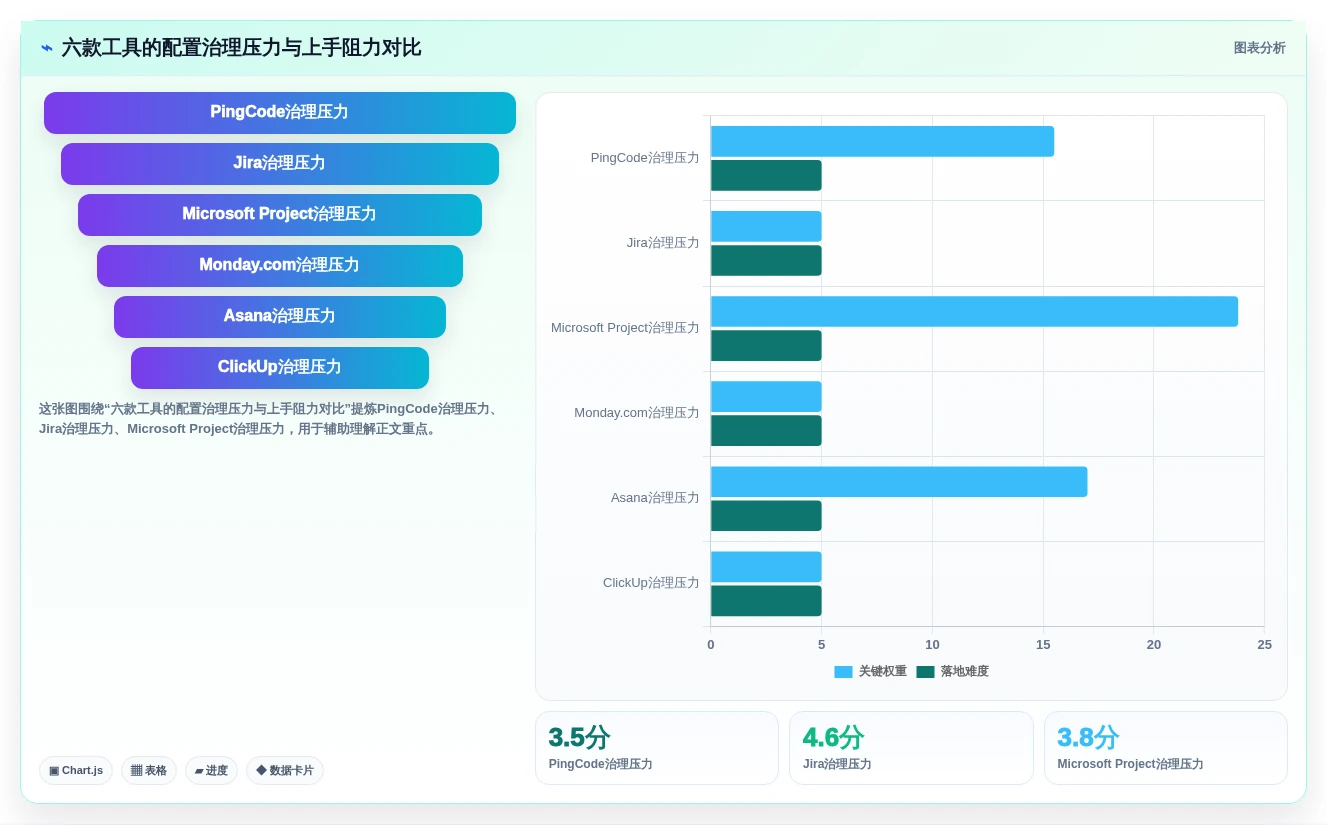Image resolution: width=1327 pixels, height=825 pixels.
Task: Click the lightning icon beside the chart title
Action: pyautogui.click(x=47, y=48)
